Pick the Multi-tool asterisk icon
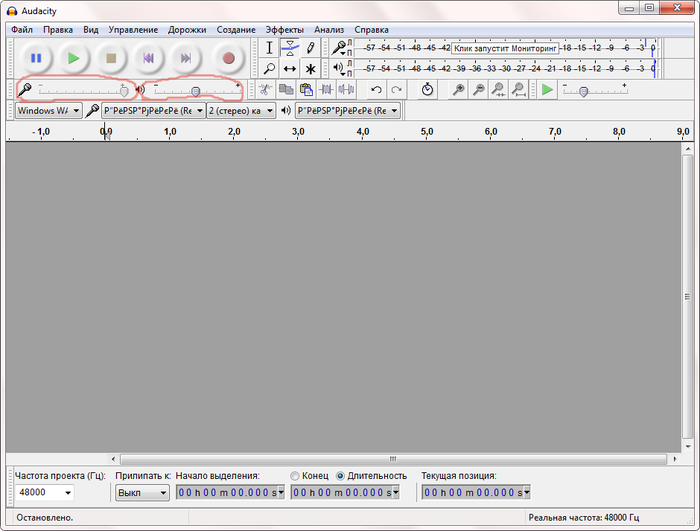The height and width of the screenshot is (531, 700). [311, 69]
